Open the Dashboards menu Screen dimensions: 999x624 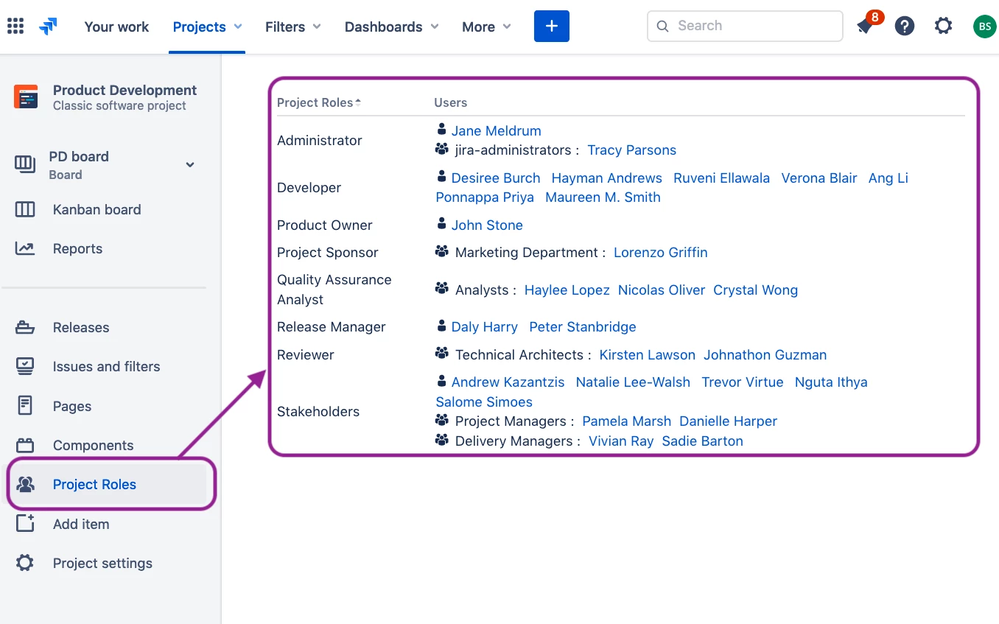pyautogui.click(x=391, y=27)
